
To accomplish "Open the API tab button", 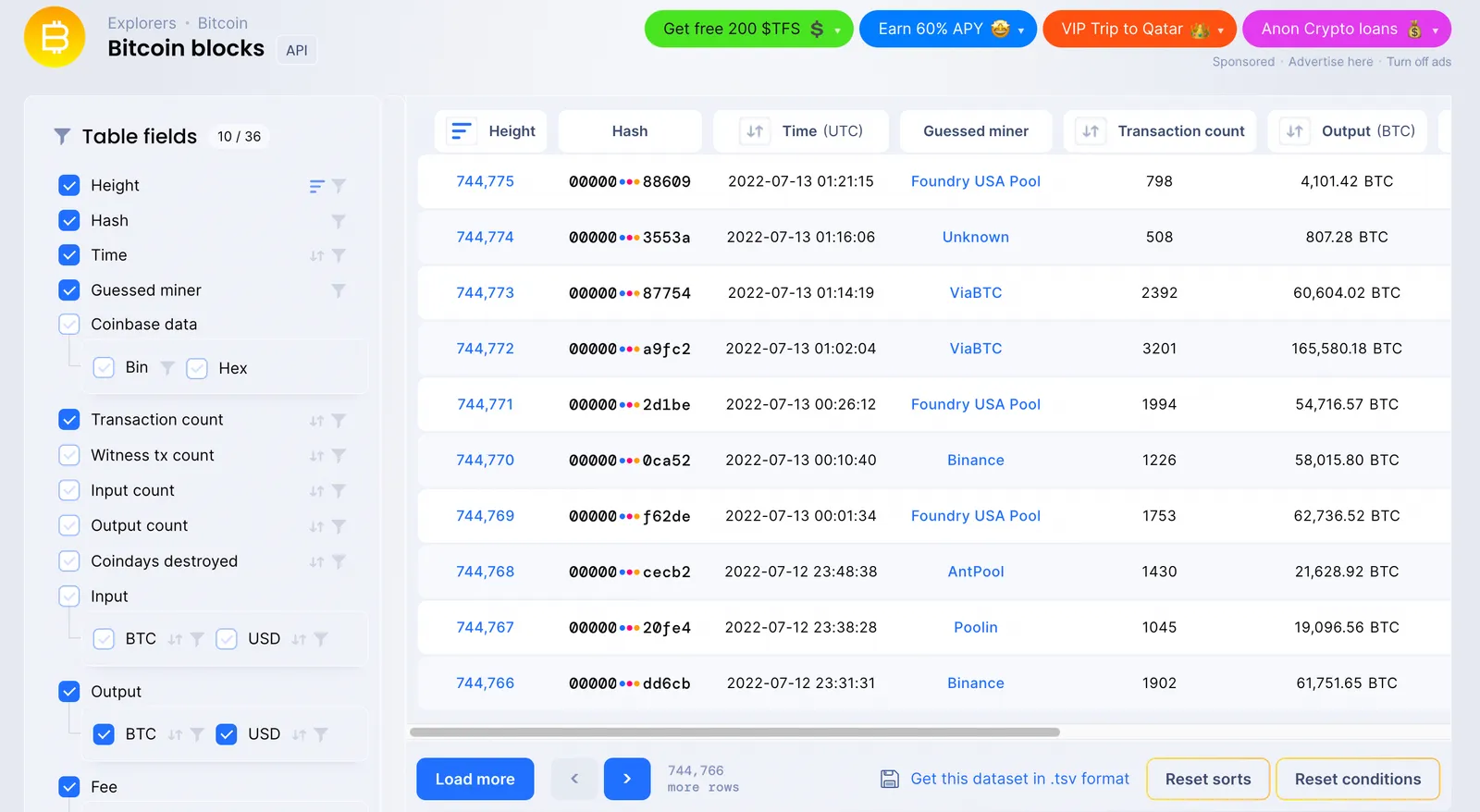I will point(297,50).
